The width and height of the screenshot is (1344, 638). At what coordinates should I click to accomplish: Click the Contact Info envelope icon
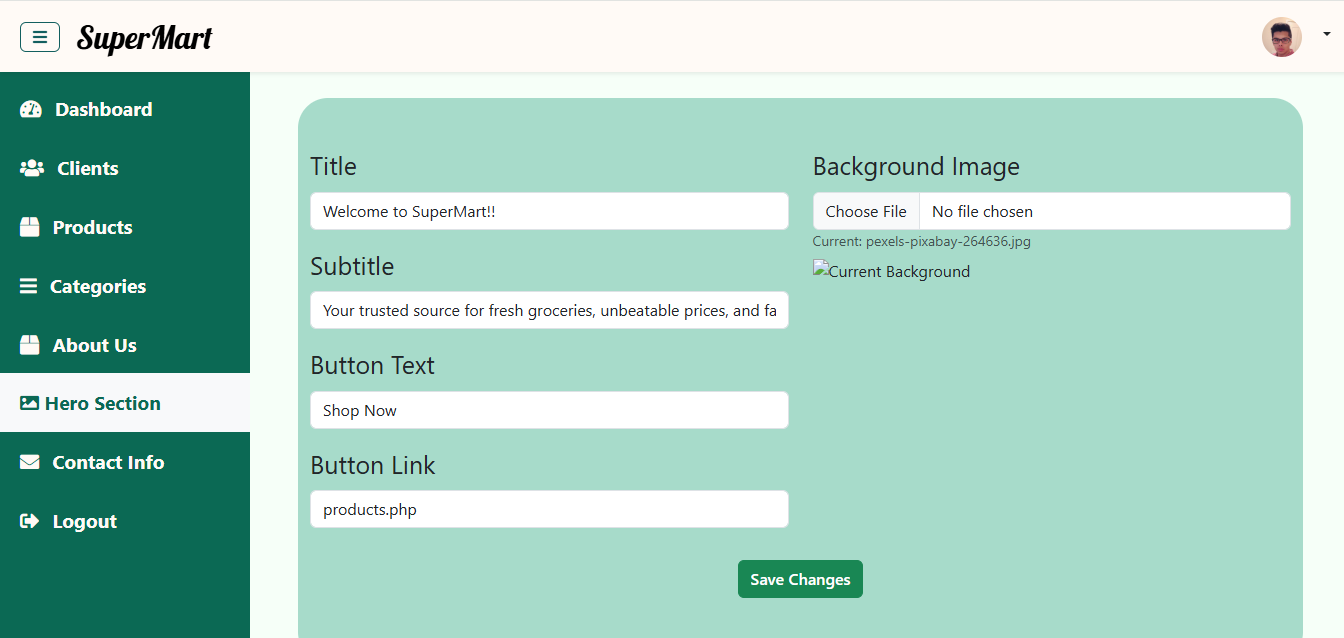(30, 463)
